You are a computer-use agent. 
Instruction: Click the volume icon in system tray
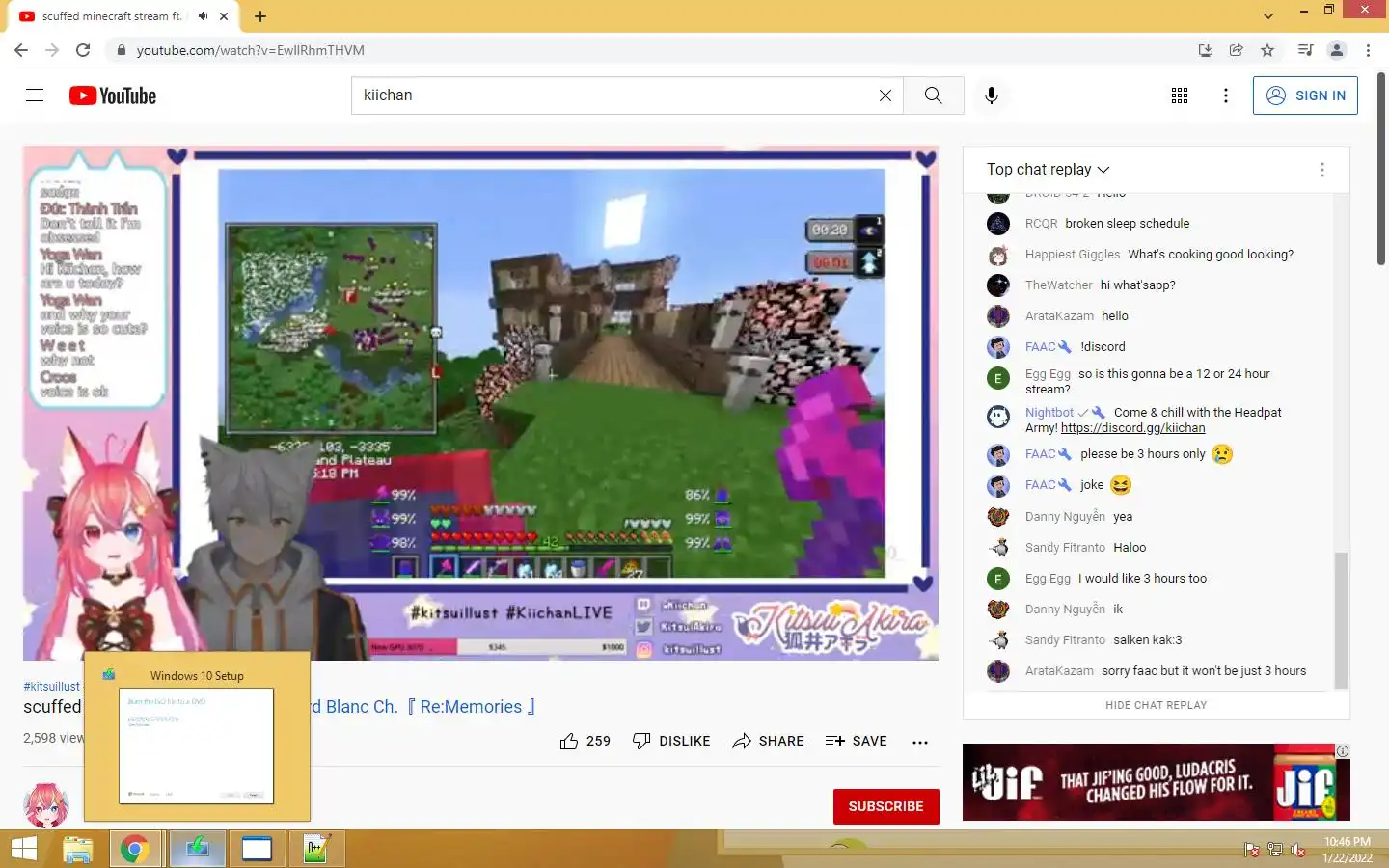[x=1298, y=851]
